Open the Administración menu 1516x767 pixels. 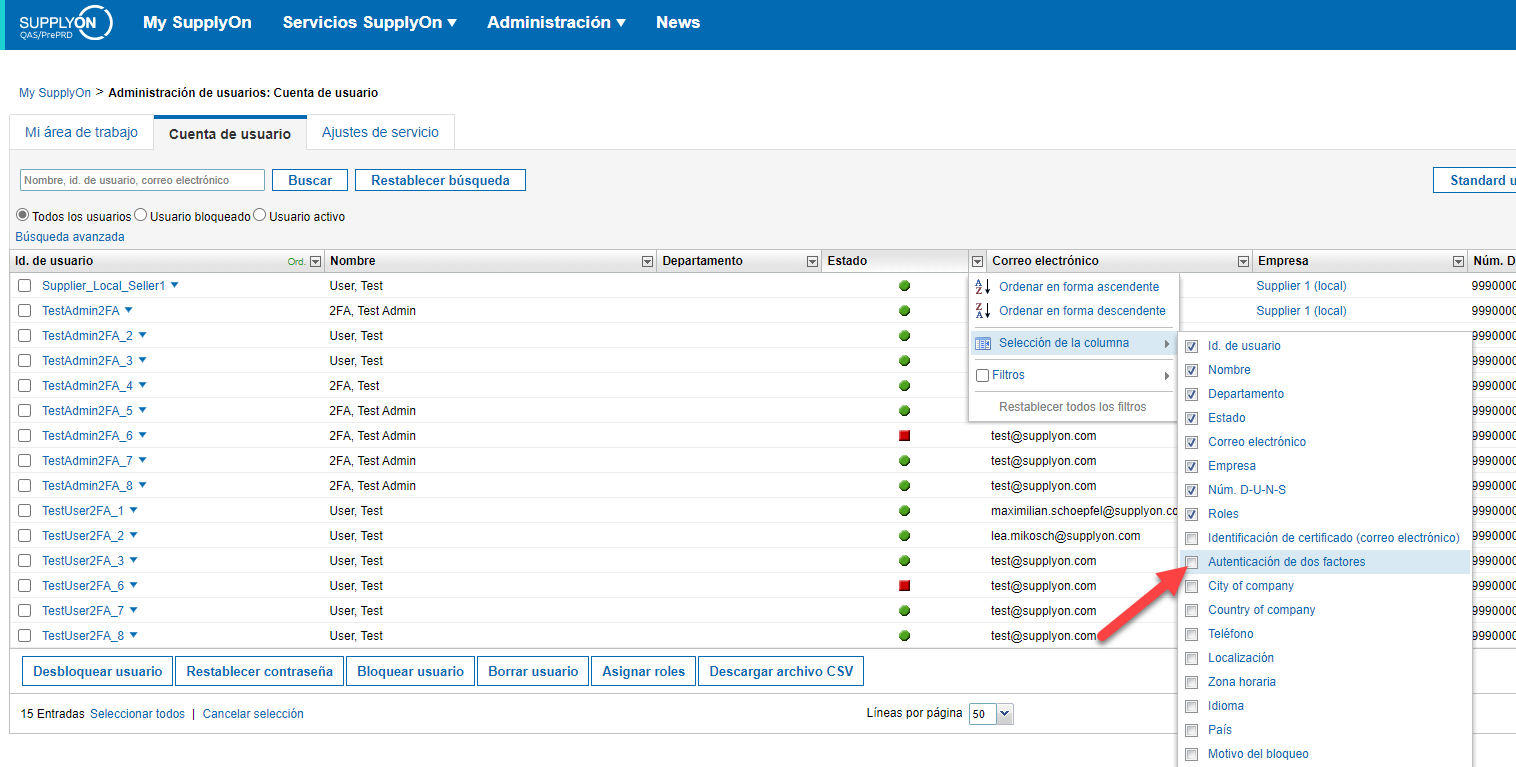click(x=556, y=22)
